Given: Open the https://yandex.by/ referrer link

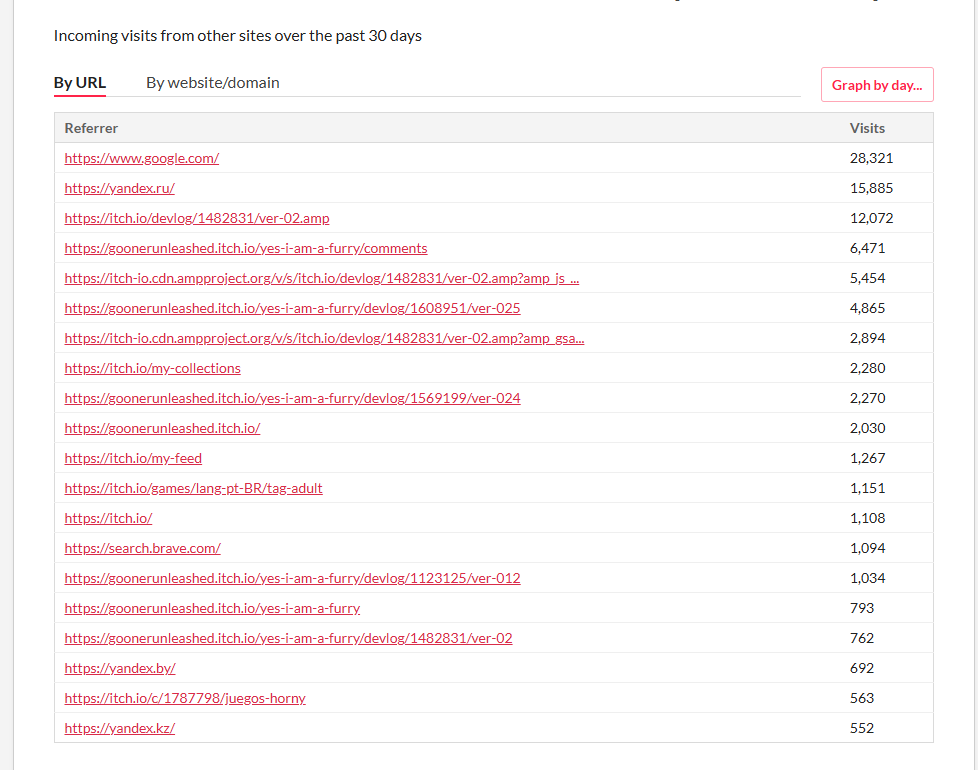Looking at the screenshot, I should 120,668.
